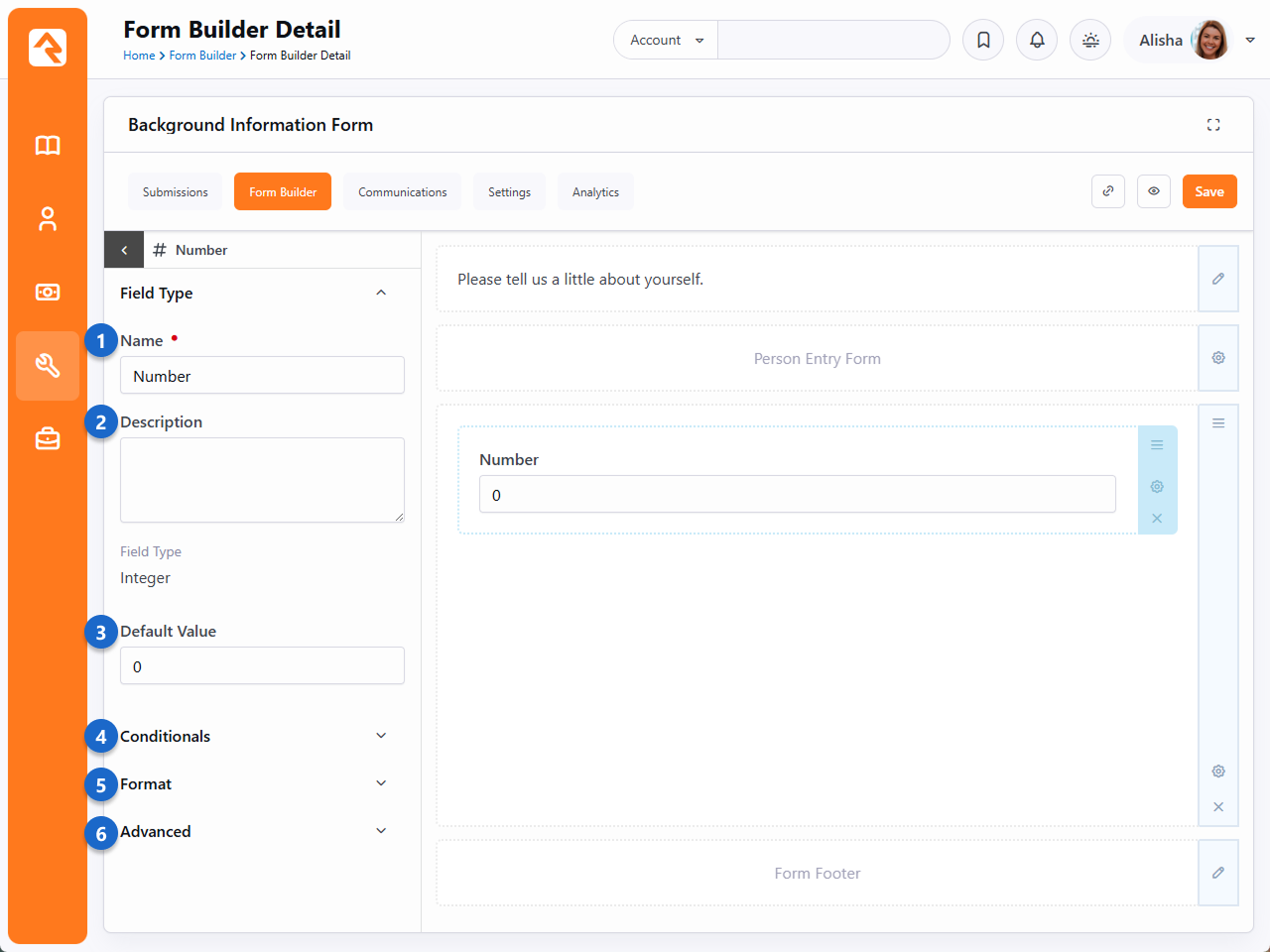Remove the Number field with X icon

(1157, 519)
